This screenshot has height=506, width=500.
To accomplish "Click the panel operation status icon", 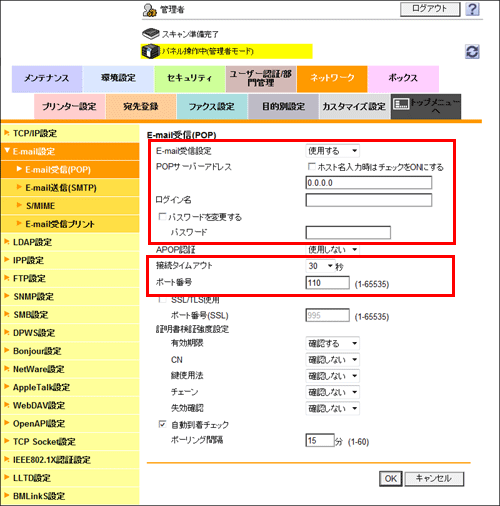I will [151, 51].
